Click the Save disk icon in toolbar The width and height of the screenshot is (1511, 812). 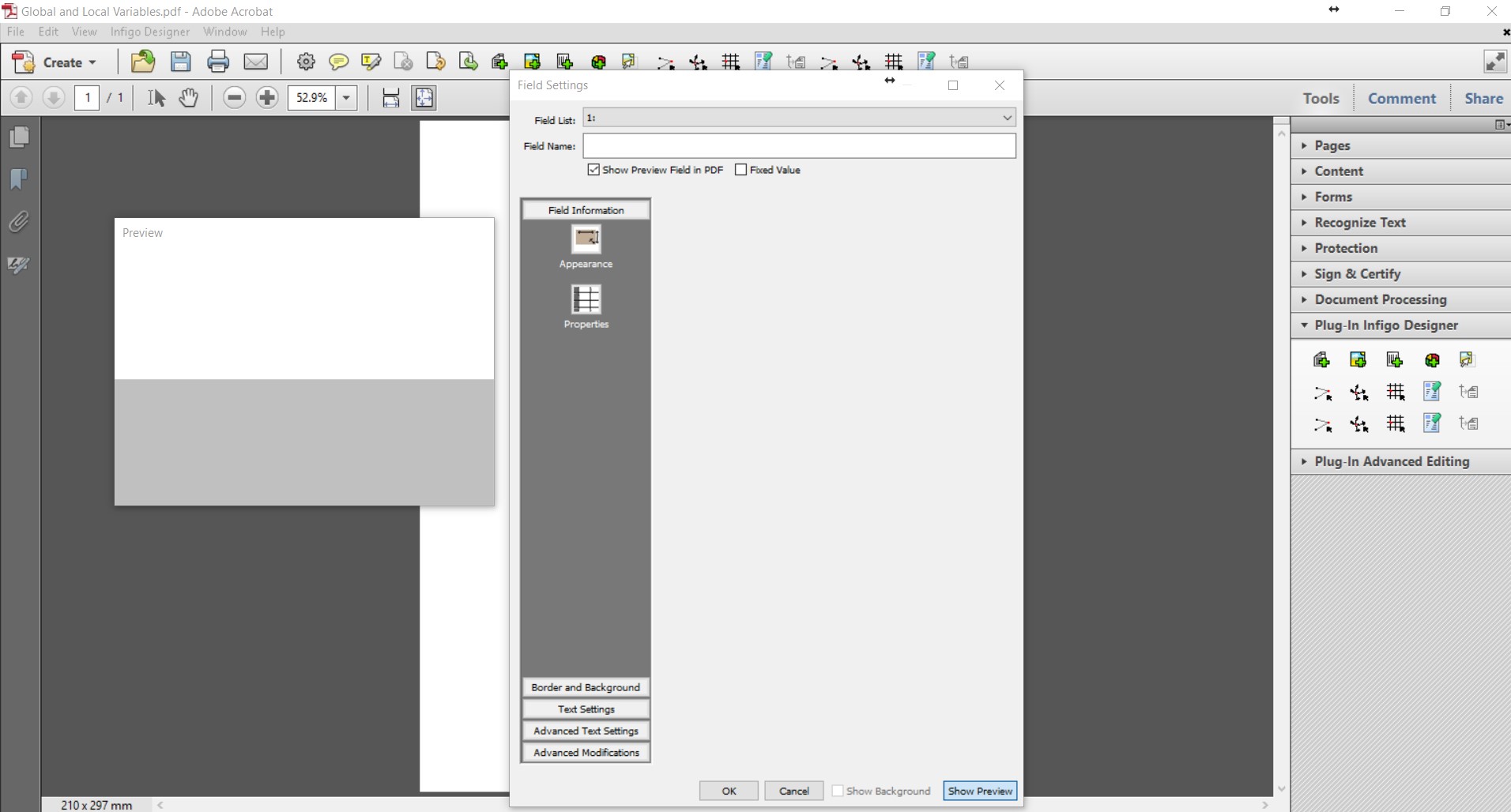tap(180, 62)
